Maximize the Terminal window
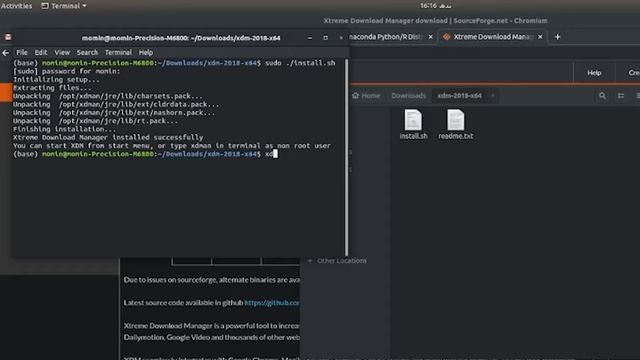The width and height of the screenshot is (640, 360). point(325,38)
